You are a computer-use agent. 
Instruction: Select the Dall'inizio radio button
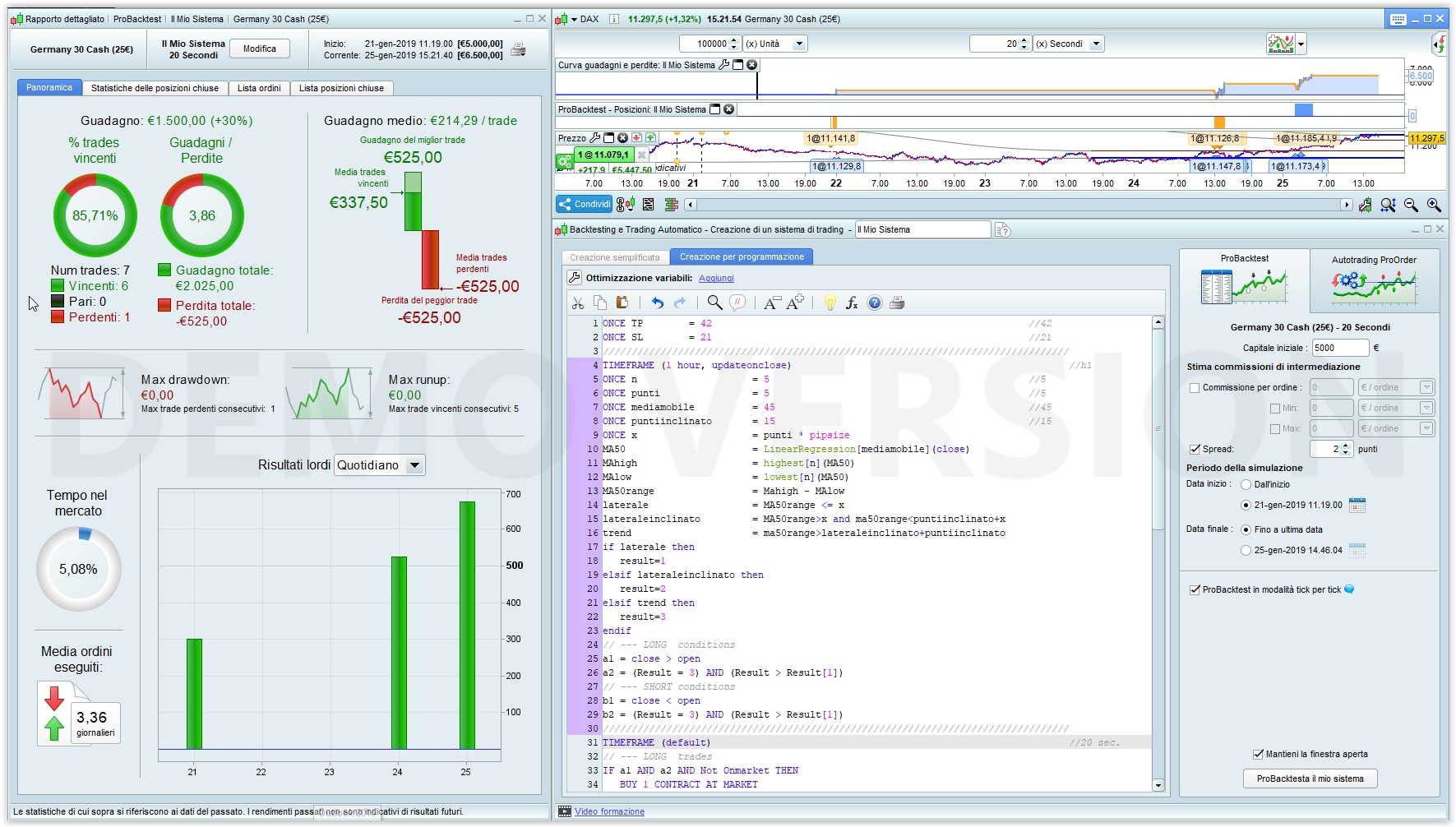pyautogui.click(x=1246, y=485)
